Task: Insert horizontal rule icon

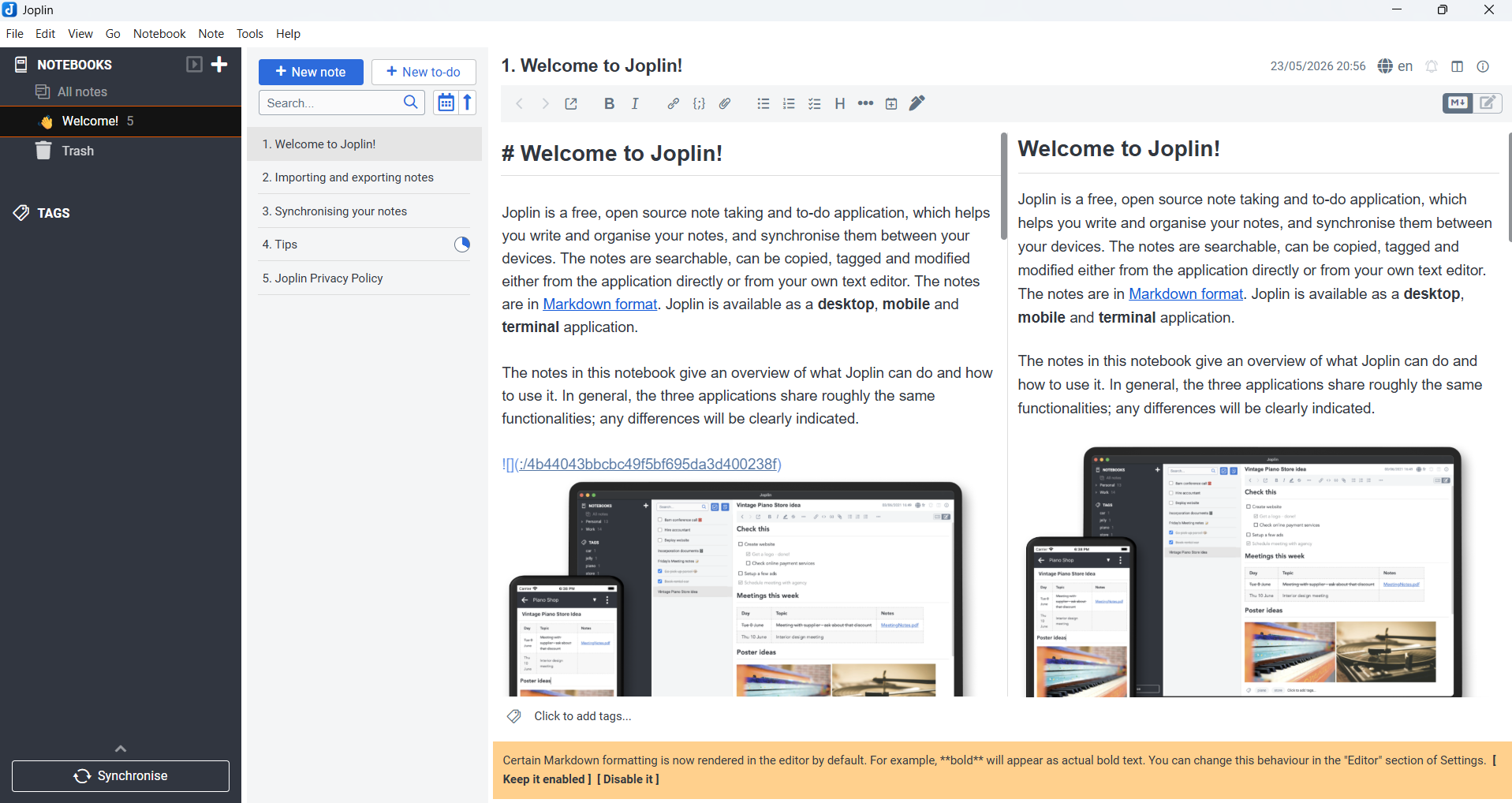Action: click(865, 103)
